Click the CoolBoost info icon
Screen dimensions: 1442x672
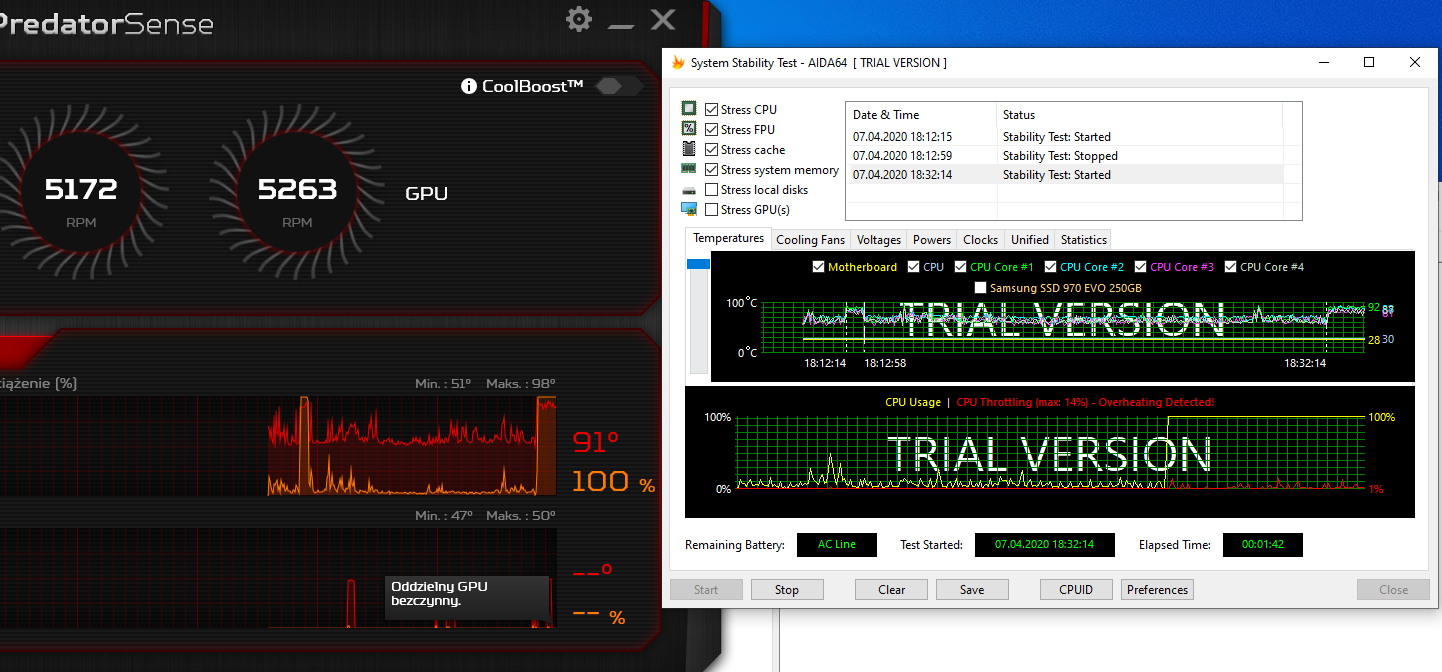click(468, 86)
